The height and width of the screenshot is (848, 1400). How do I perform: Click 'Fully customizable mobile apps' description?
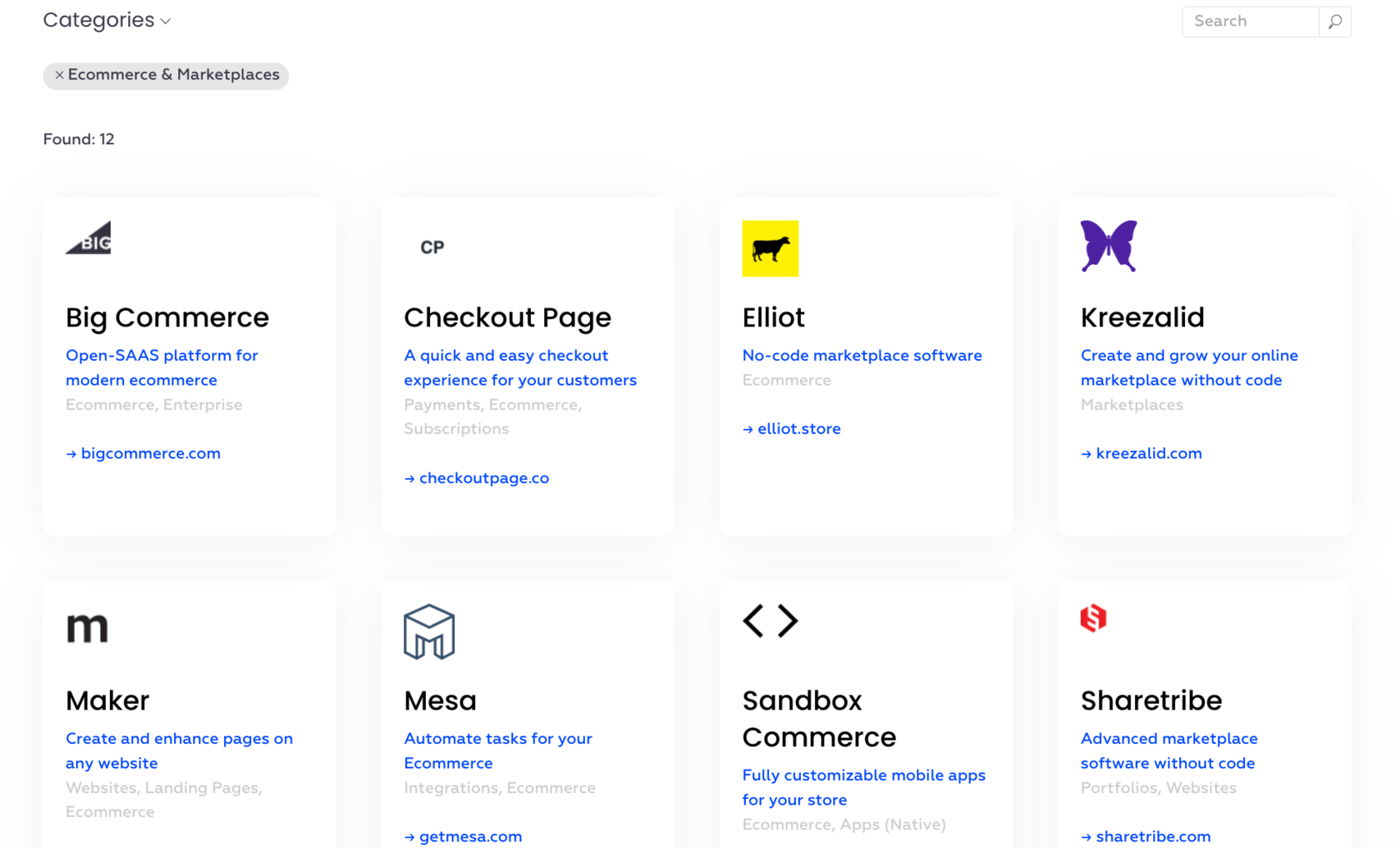[x=863, y=788]
